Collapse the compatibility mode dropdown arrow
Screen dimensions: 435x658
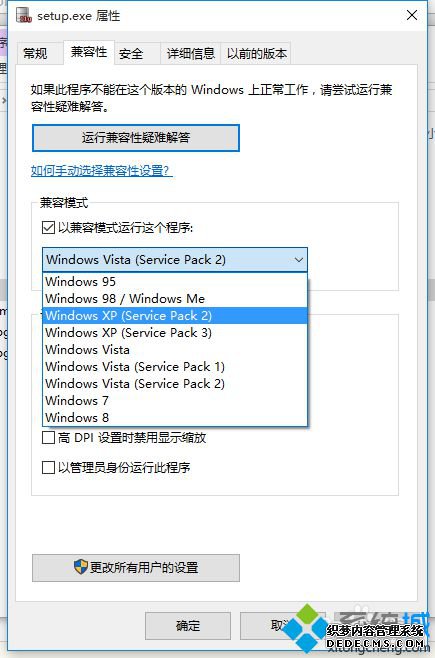click(x=298, y=260)
